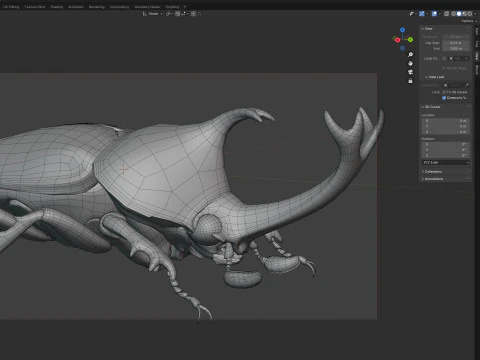Open the Scripting workspace tab
This screenshot has width=480, height=360.
172,7
